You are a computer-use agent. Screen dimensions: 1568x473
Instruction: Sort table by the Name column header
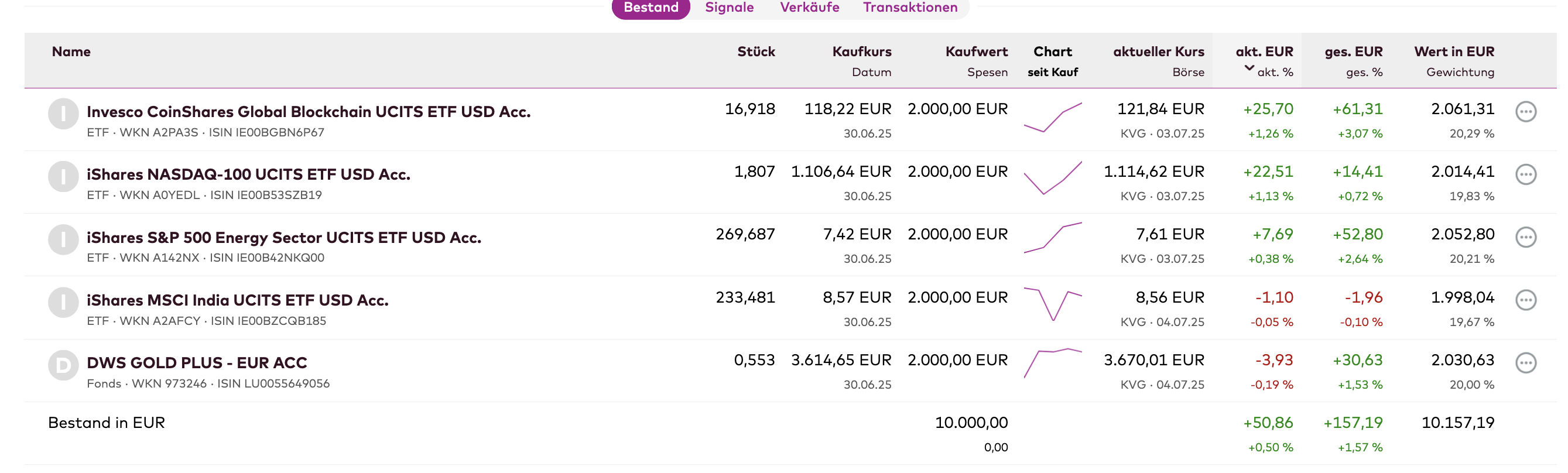[71, 52]
